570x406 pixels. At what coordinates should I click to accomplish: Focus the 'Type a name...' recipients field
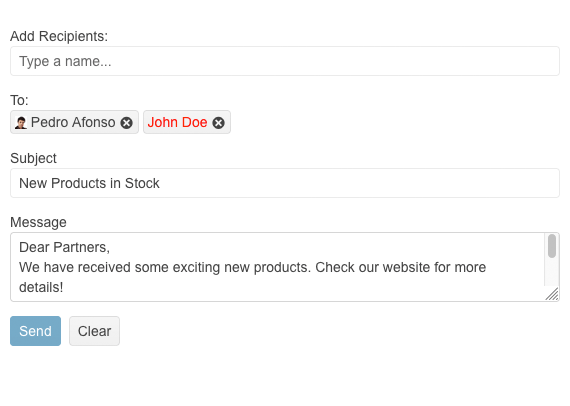point(285,61)
